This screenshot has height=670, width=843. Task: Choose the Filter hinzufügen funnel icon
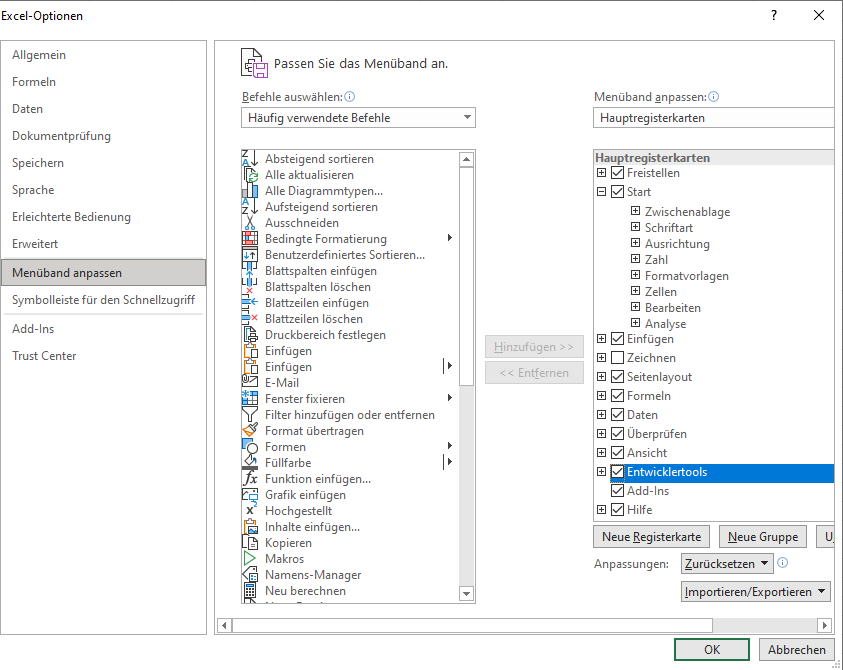click(x=250, y=415)
